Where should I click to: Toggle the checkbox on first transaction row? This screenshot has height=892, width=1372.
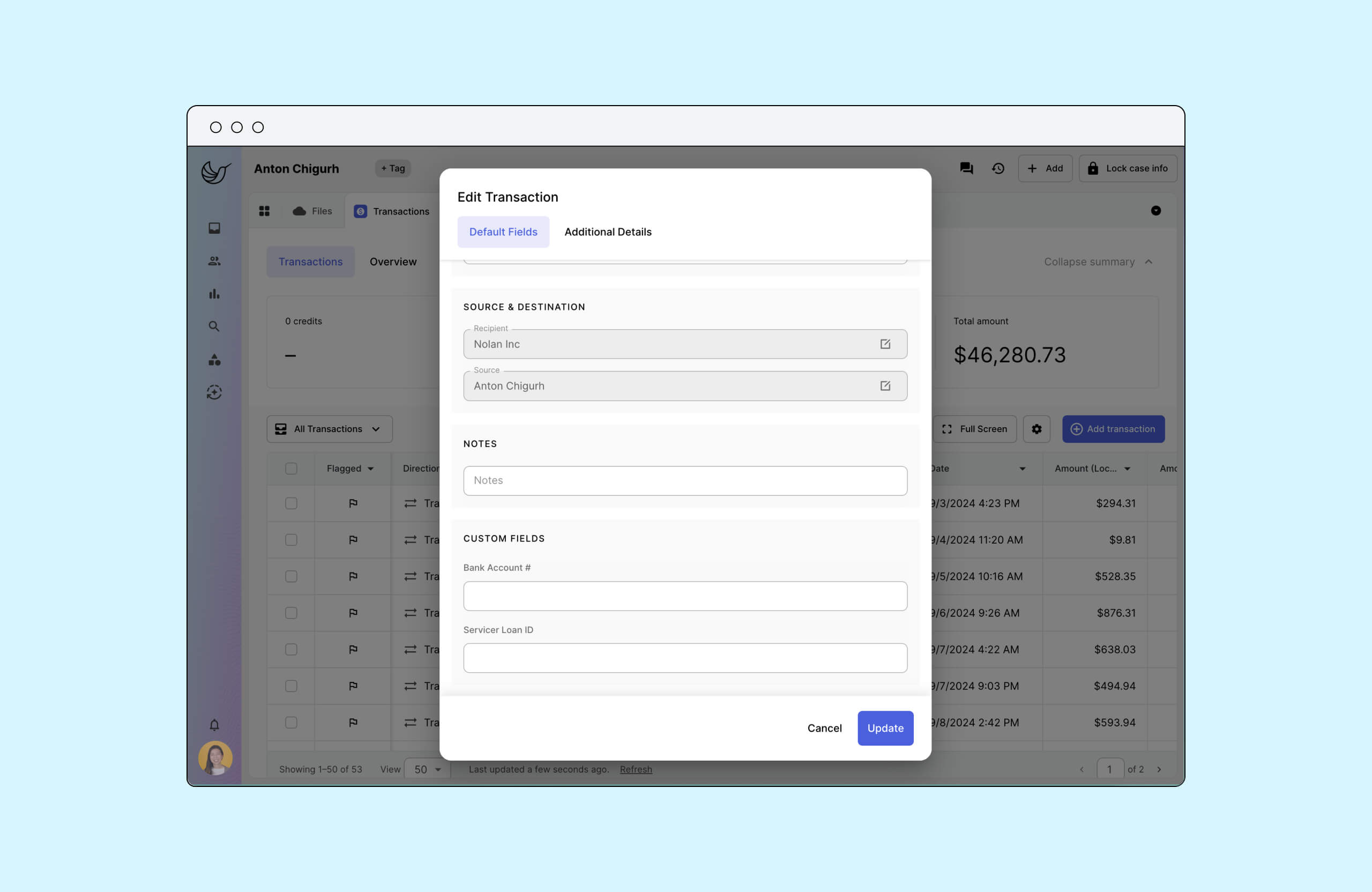291,503
